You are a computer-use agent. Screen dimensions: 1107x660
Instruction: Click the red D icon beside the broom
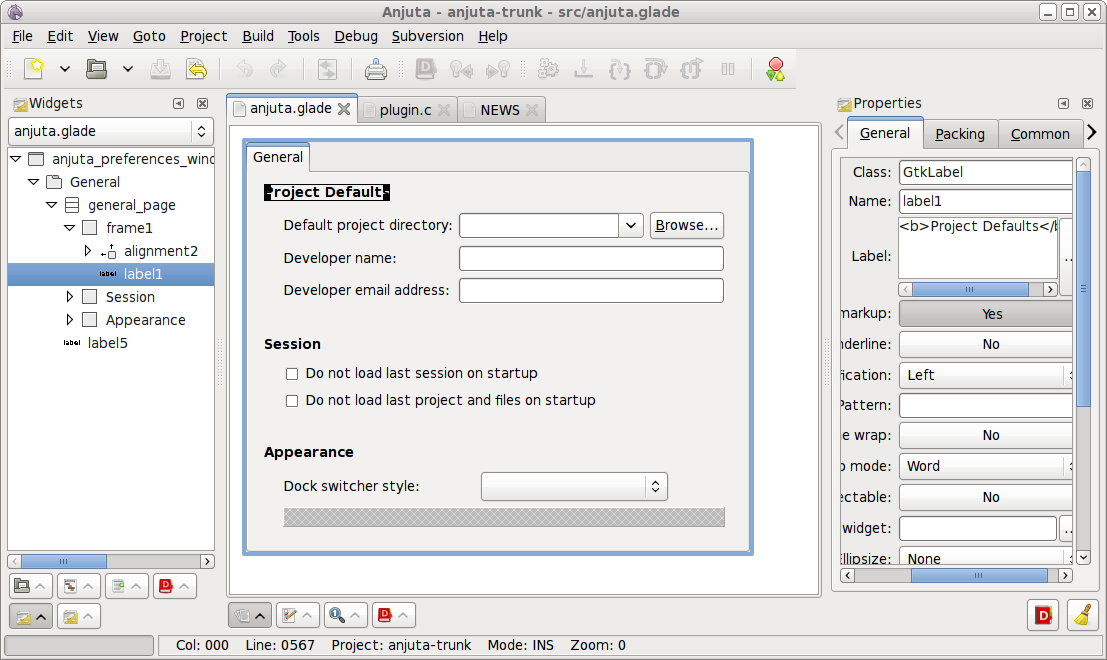[x=1043, y=616]
